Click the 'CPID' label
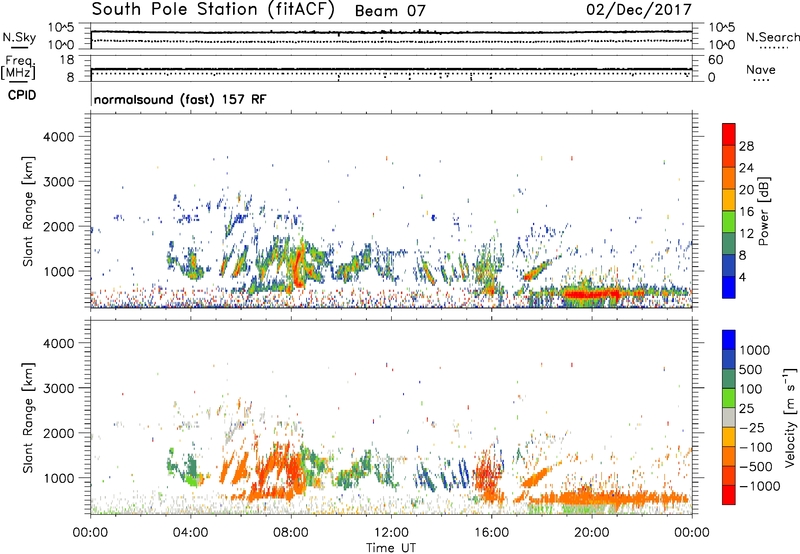Screen dimensions: 800x554 tap(22, 95)
